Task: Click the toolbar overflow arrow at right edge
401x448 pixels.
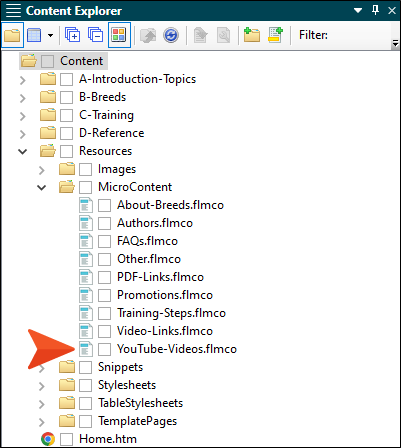Action: 395,43
